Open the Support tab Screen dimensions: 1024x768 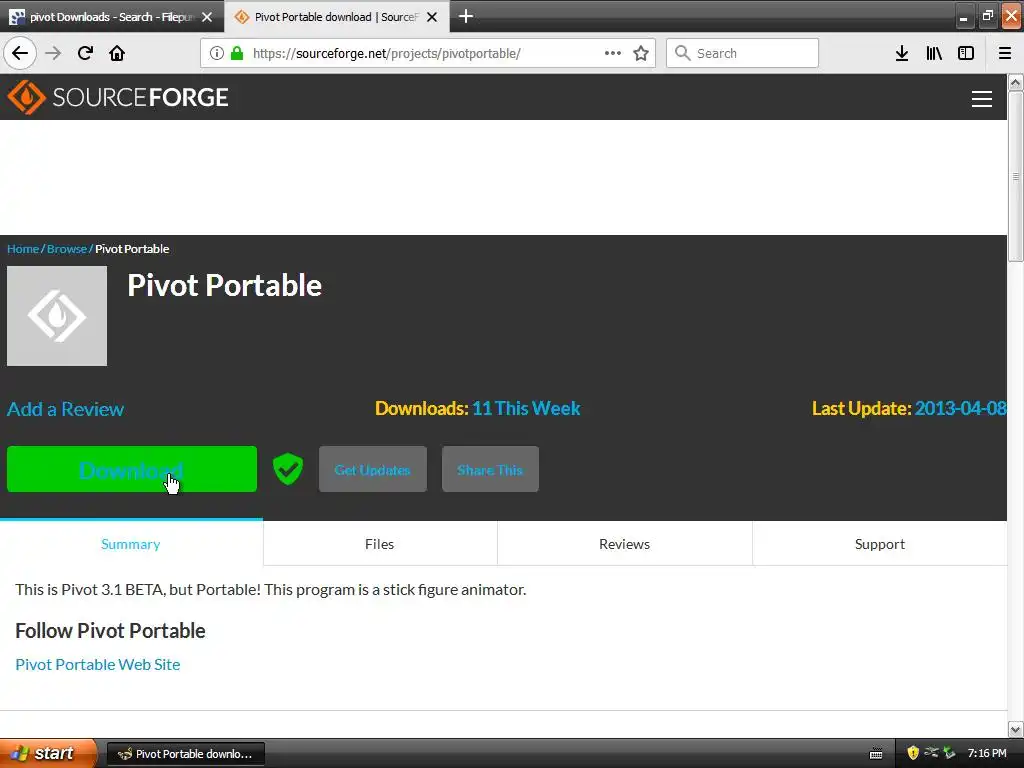click(x=880, y=543)
